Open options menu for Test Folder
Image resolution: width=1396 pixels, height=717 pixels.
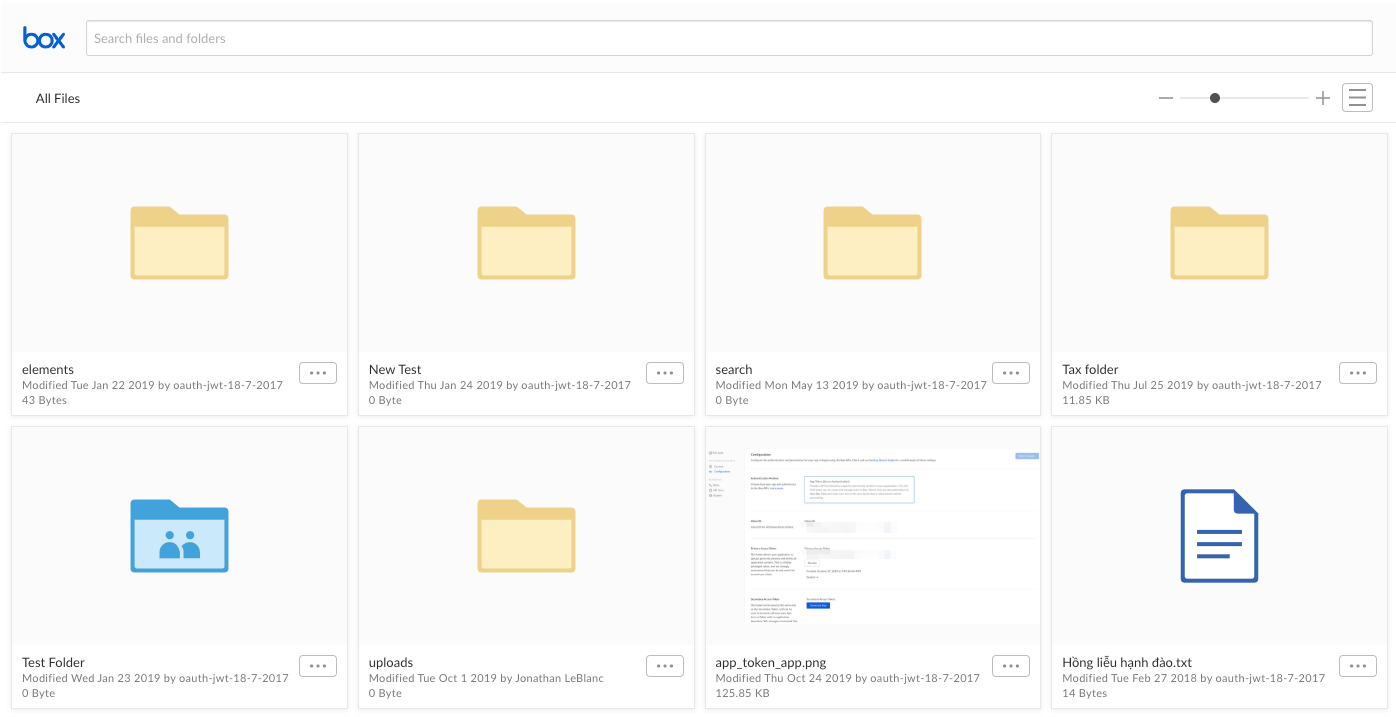click(x=317, y=665)
